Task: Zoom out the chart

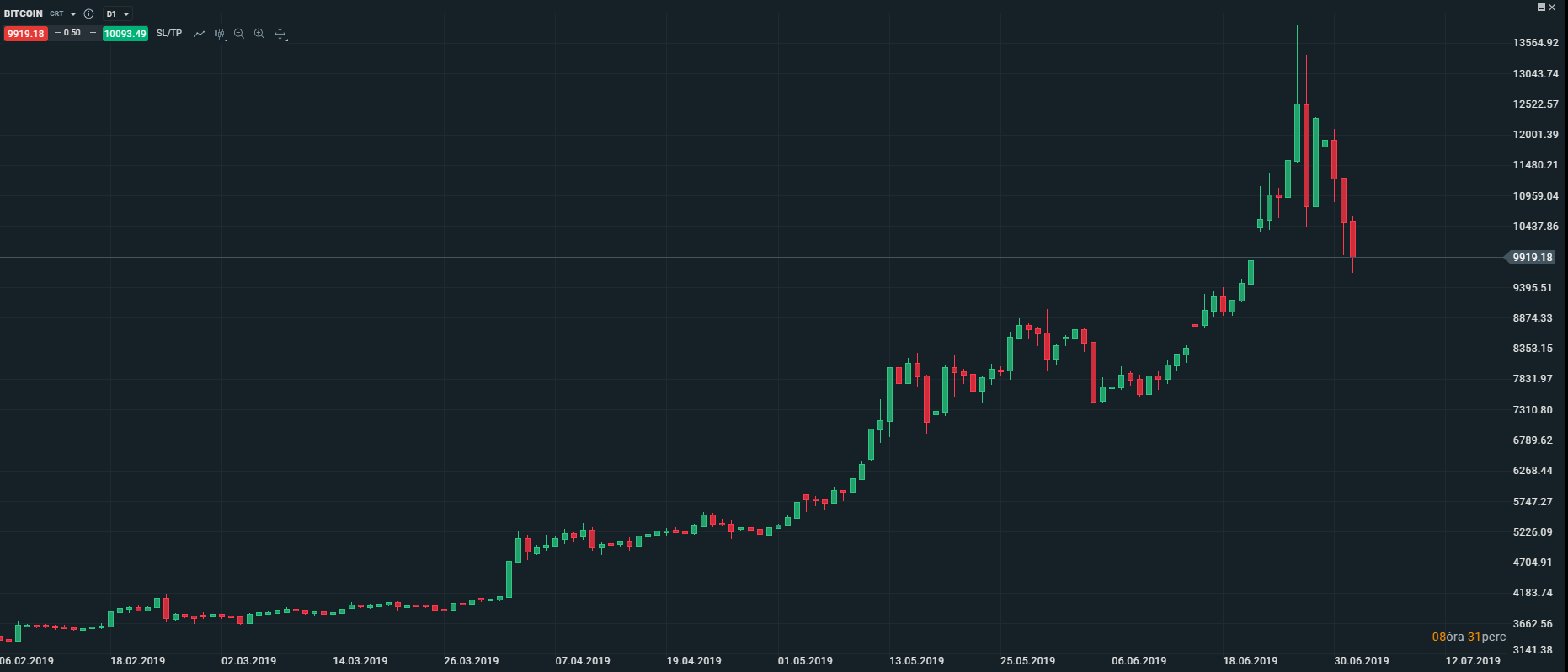Action: 239,34
